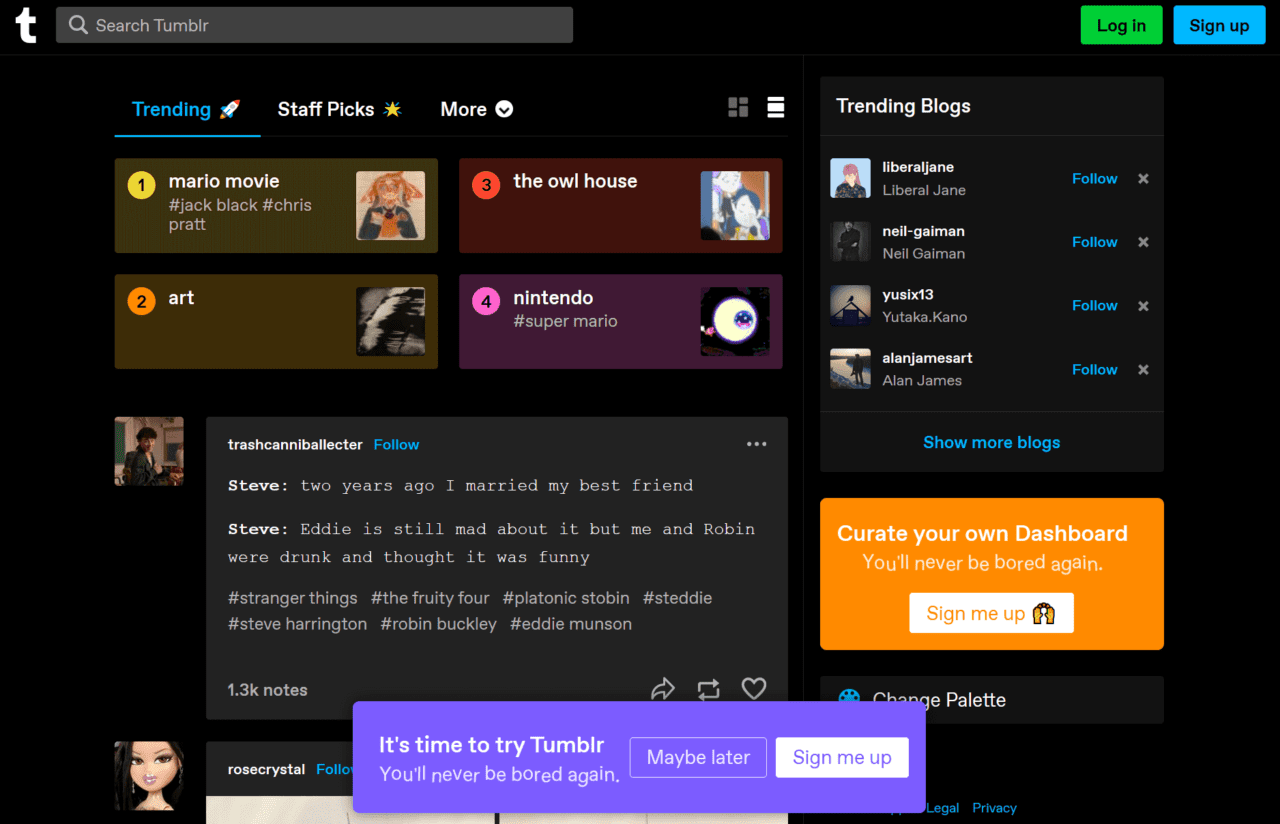Switch to the Staff Picks tab
Image resolution: width=1280 pixels, height=824 pixels.
coord(340,109)
